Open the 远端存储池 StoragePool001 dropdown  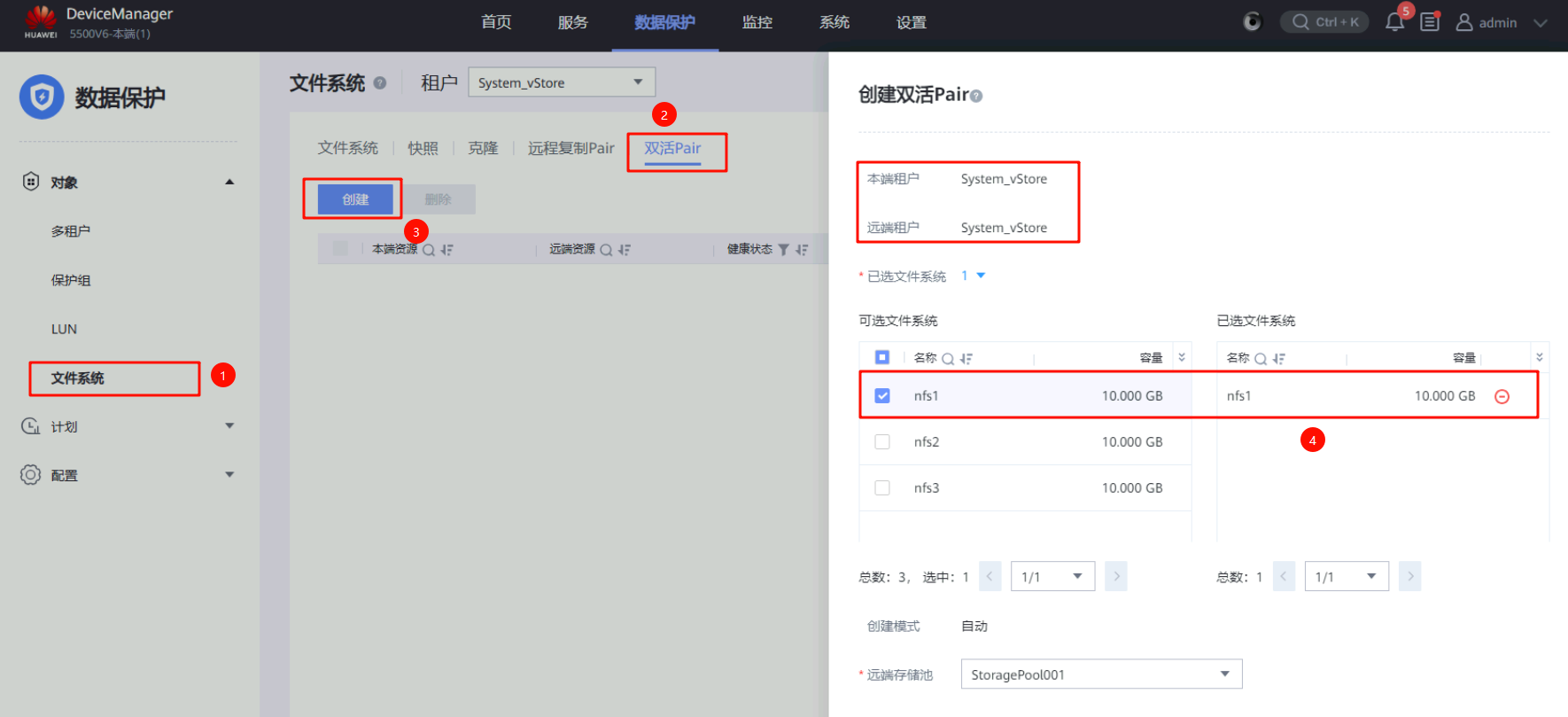coord(1101,674)
